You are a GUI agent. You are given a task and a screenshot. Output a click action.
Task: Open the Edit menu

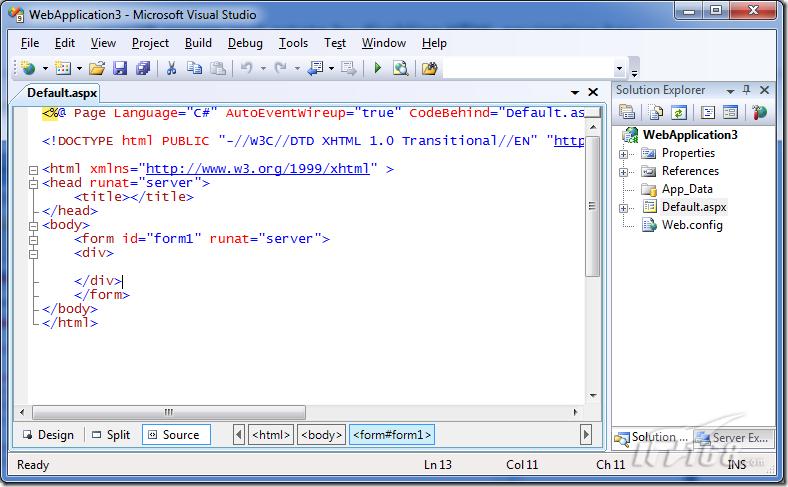click(65, 43)
